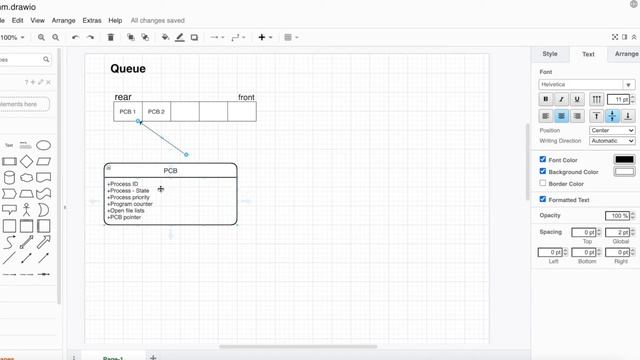The height and width of the screenshot is (360, 640).
Task: Select the actor stick figure shape
Action: click(27, 209)
